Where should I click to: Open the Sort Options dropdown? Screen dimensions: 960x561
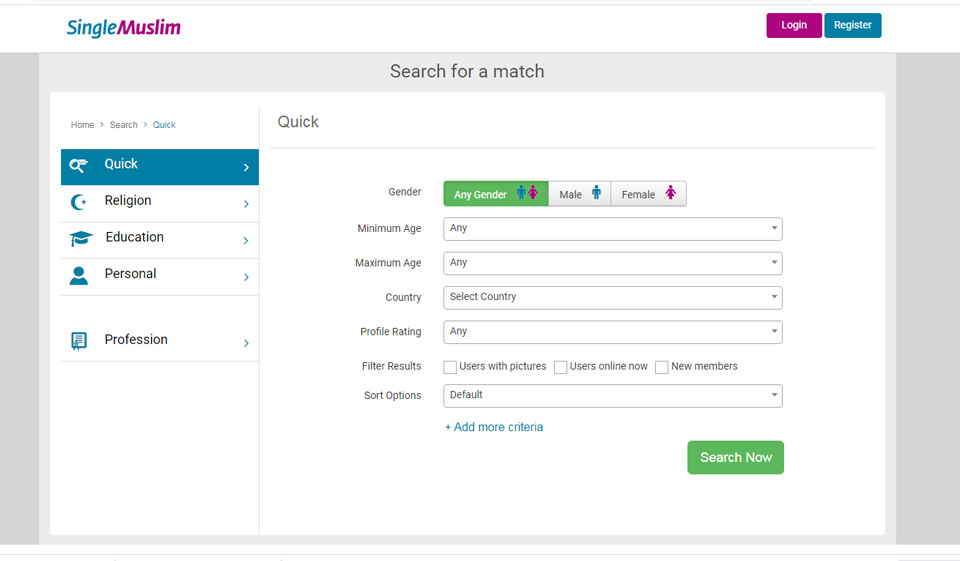pos(612,396)
